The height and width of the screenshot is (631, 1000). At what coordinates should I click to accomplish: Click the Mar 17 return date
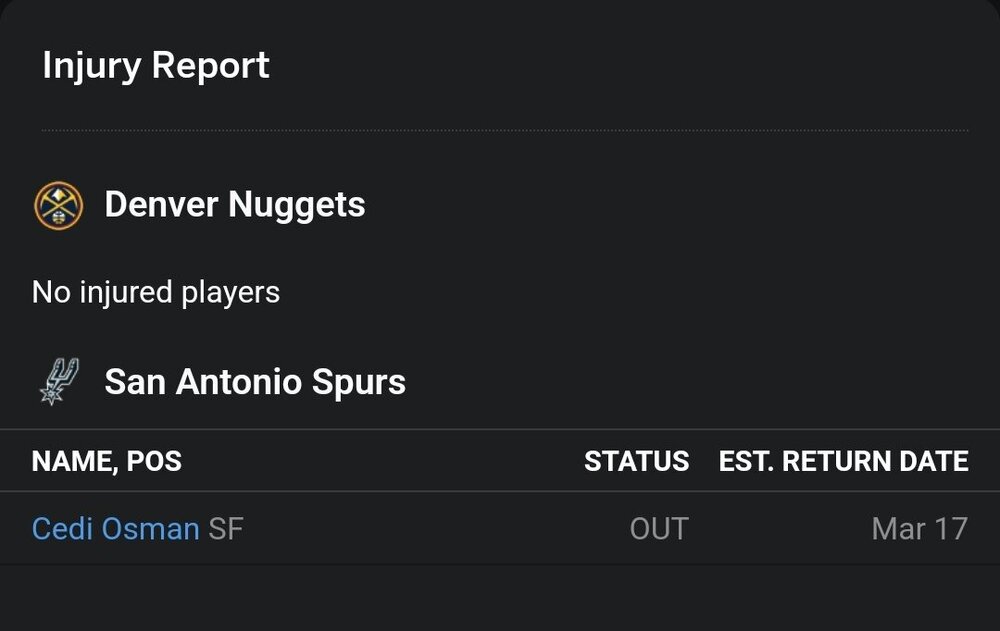(x=918, y=529)
